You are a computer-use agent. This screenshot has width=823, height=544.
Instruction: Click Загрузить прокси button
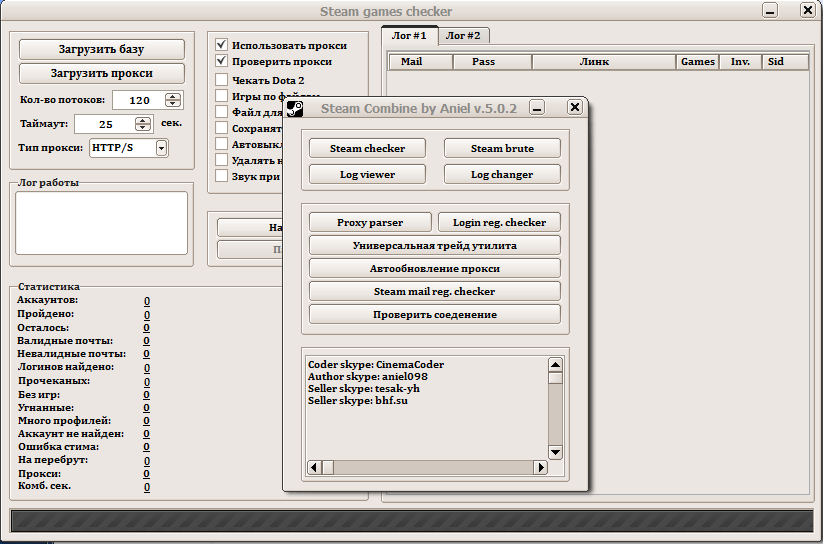[102, 74]
